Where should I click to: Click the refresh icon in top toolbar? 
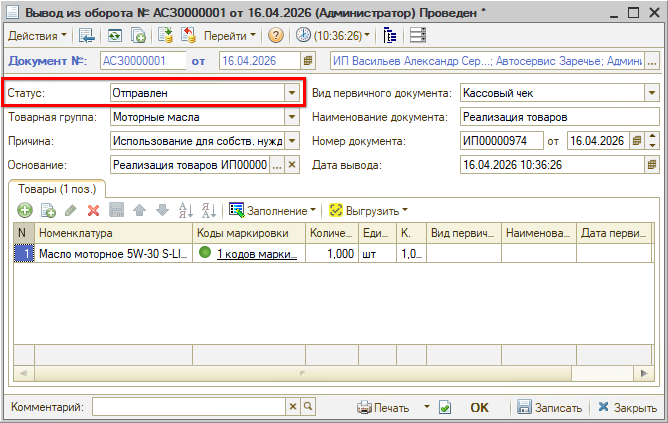(116, 35)
